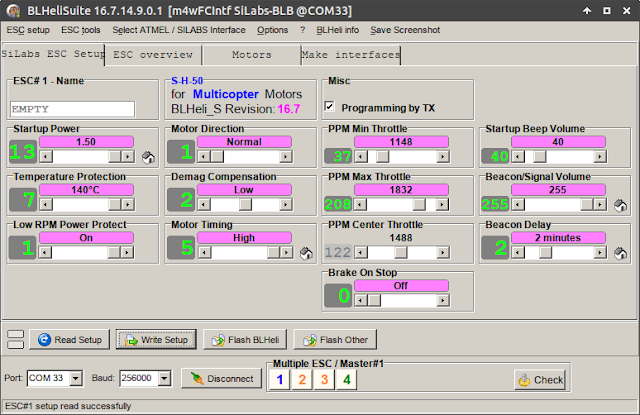Decrease Startup Power with left arrow
Screen dimensions: 640x415
point(46,157)
